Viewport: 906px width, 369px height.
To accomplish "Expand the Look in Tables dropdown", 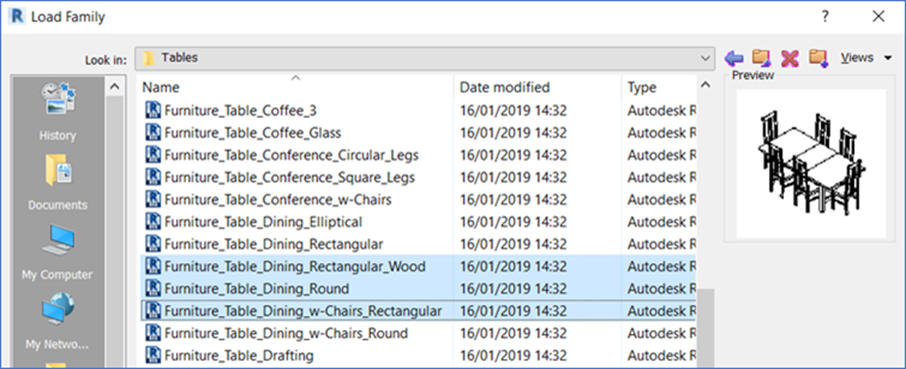I will (705, 58).
